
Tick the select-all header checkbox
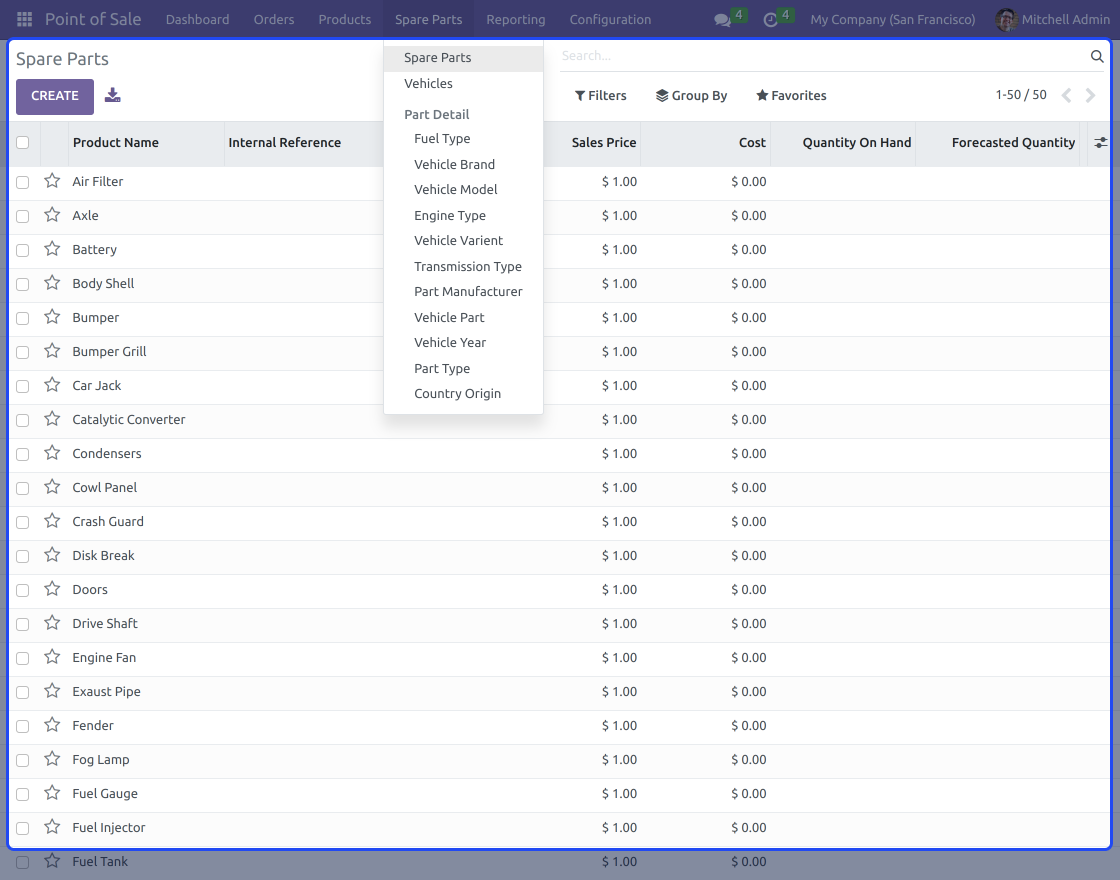click(23, 142)
